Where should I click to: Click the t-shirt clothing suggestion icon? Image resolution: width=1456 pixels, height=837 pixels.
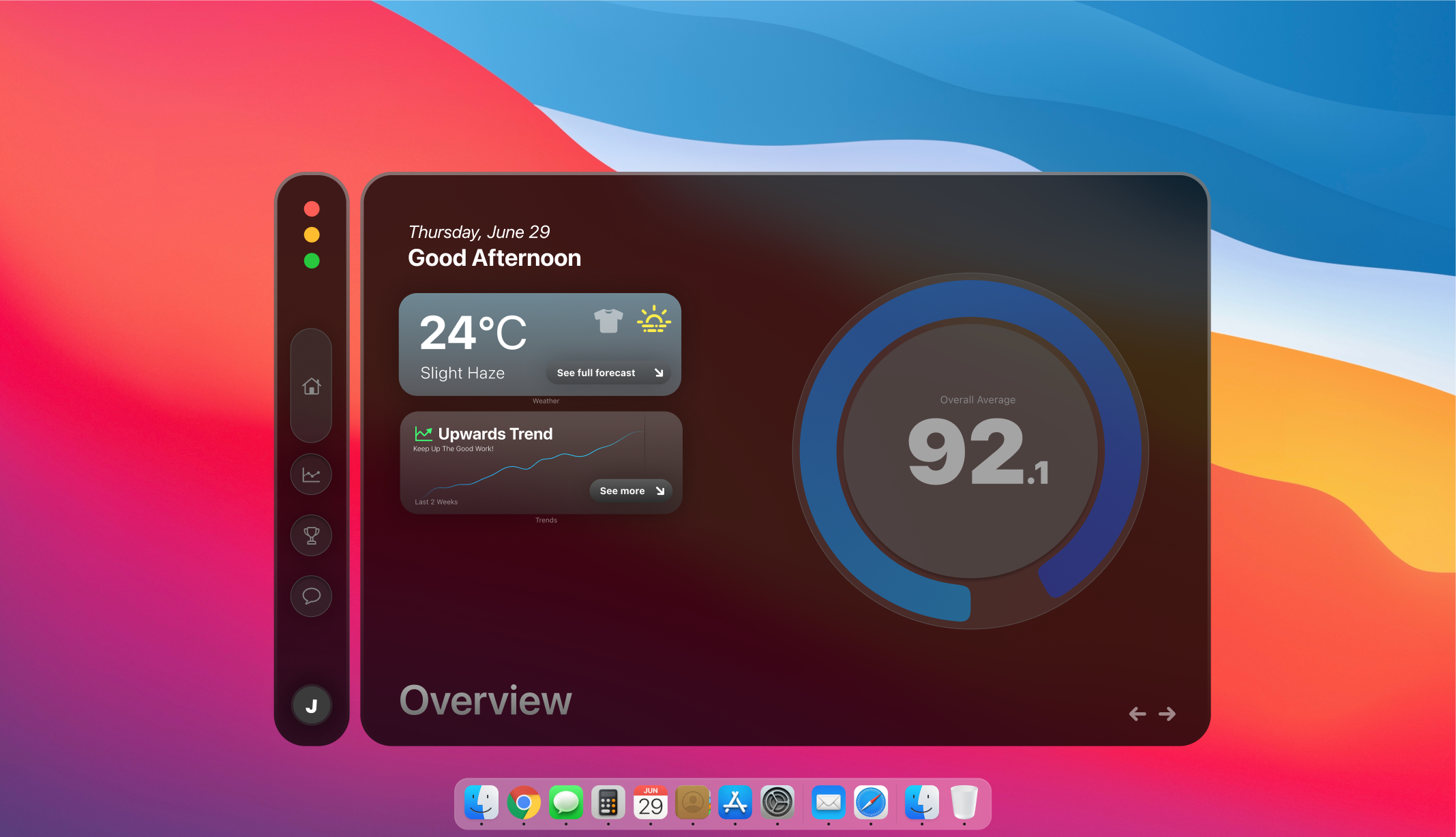(606, 320)
